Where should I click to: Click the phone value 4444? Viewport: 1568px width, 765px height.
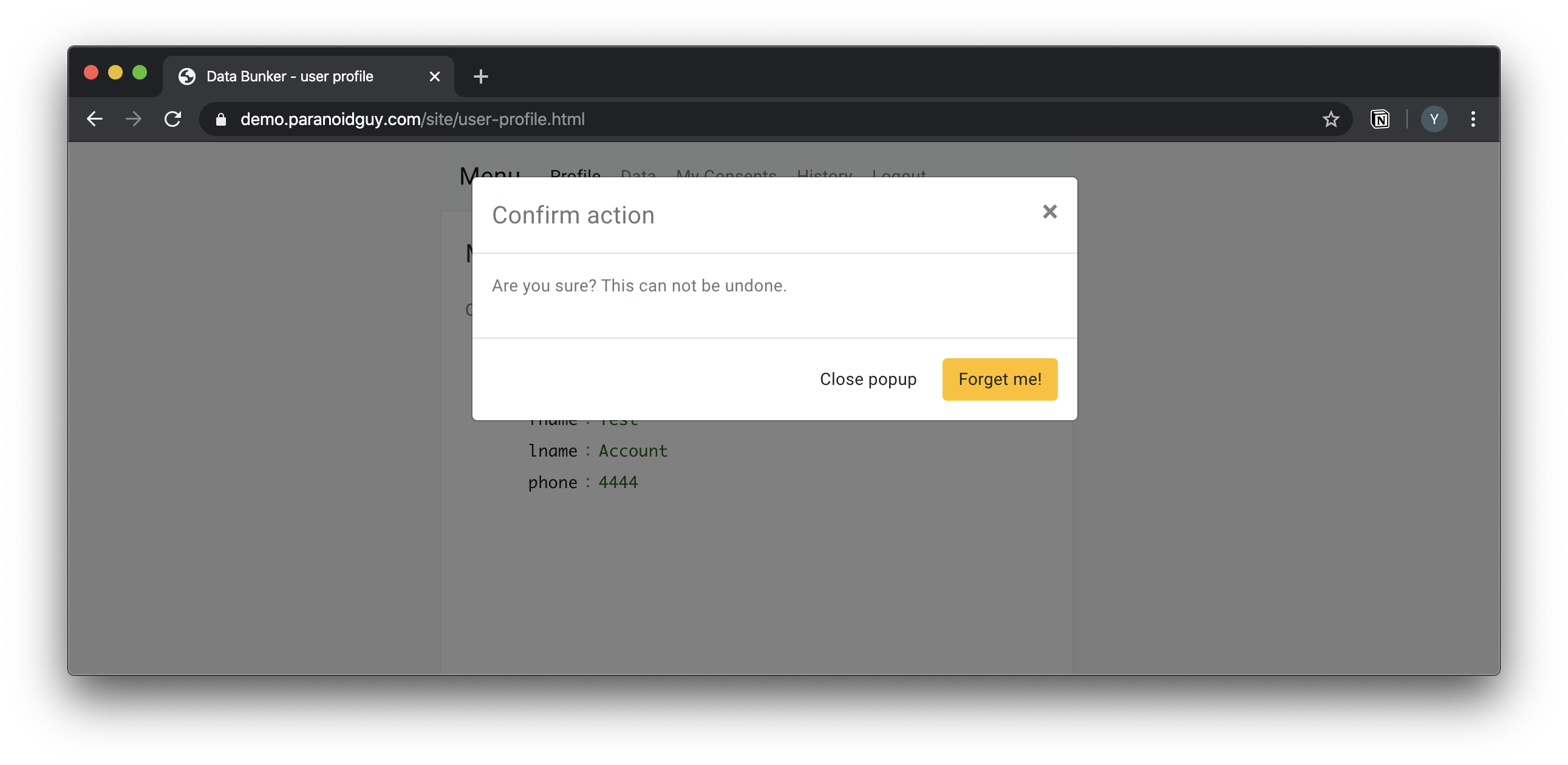pyautogui.click(x=618, y=483)
